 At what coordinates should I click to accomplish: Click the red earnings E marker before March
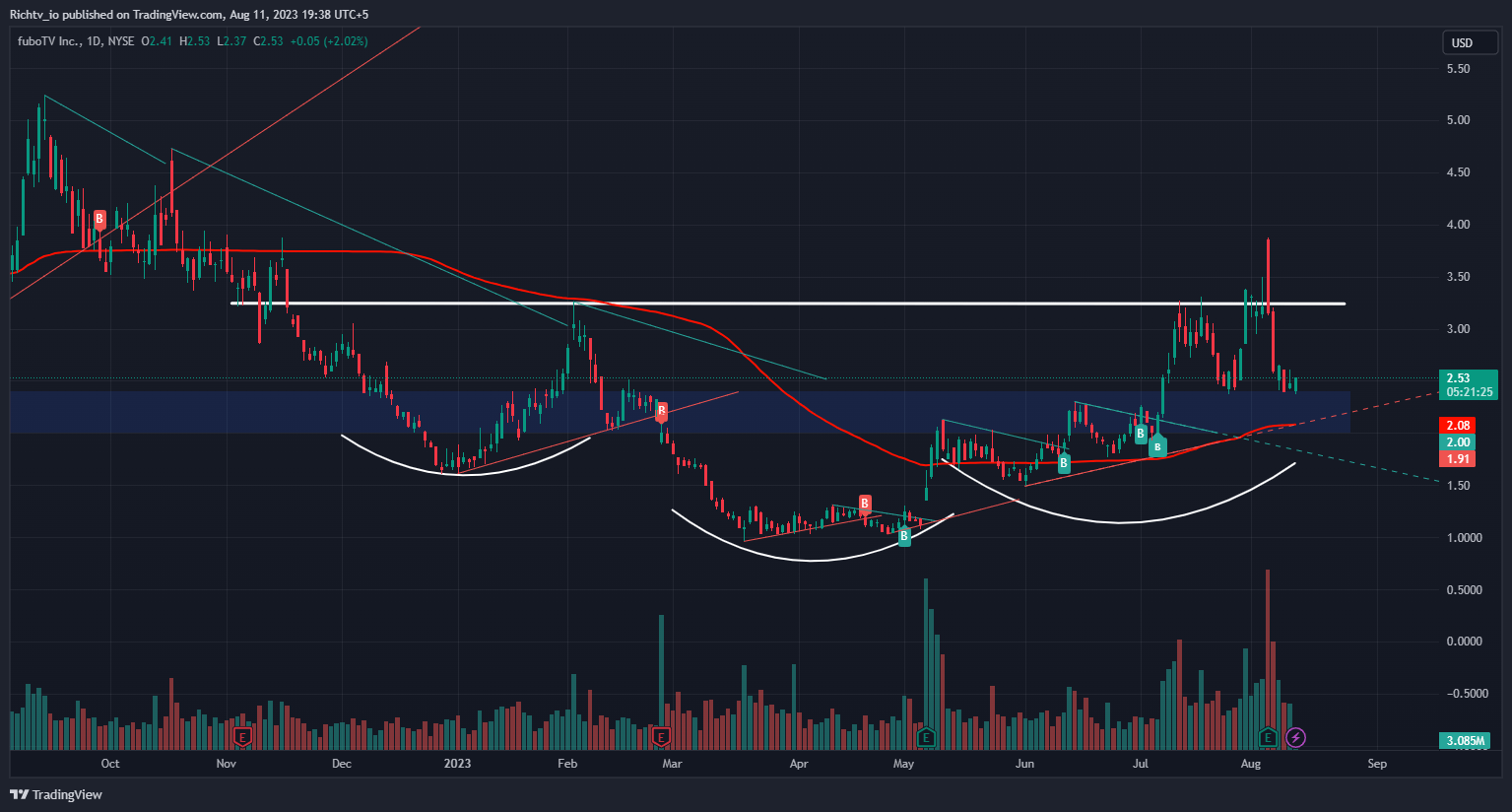(x=661, y=736)
